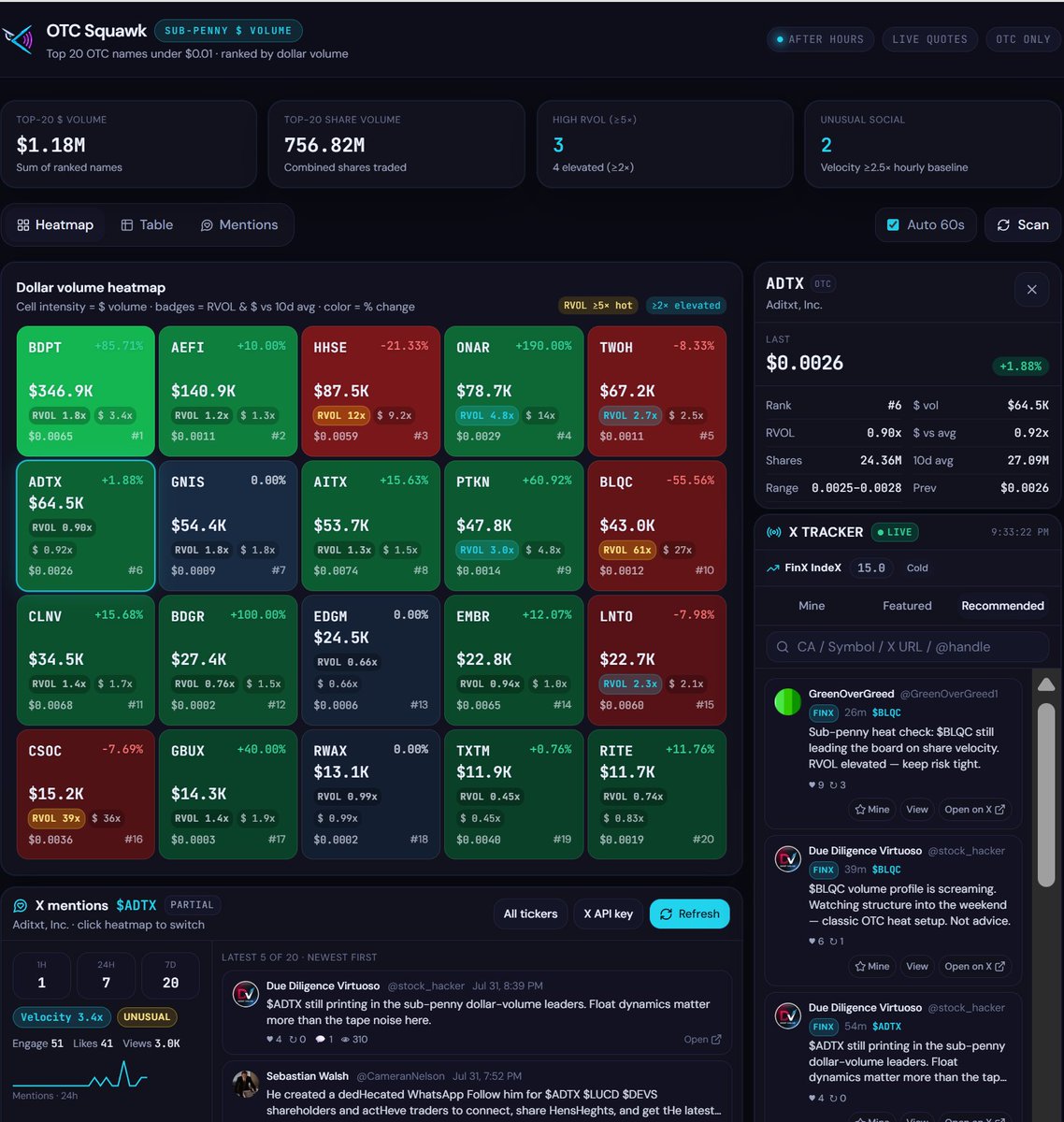Click the FinX IndeX trend icon
The image size is (1064, 1122).
click(x=773, y=568)
